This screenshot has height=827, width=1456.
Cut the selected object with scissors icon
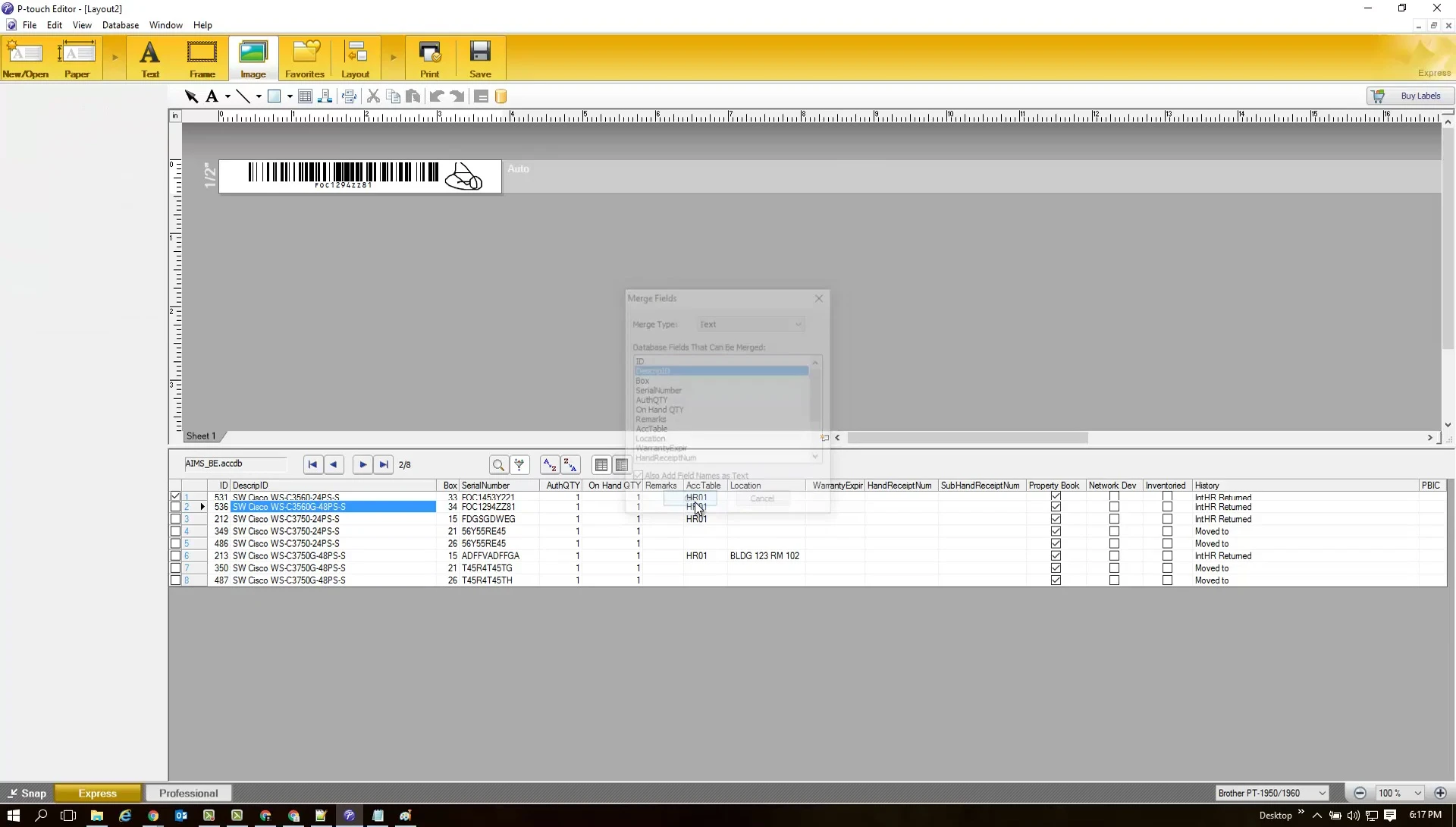click(x=373, y=96)
